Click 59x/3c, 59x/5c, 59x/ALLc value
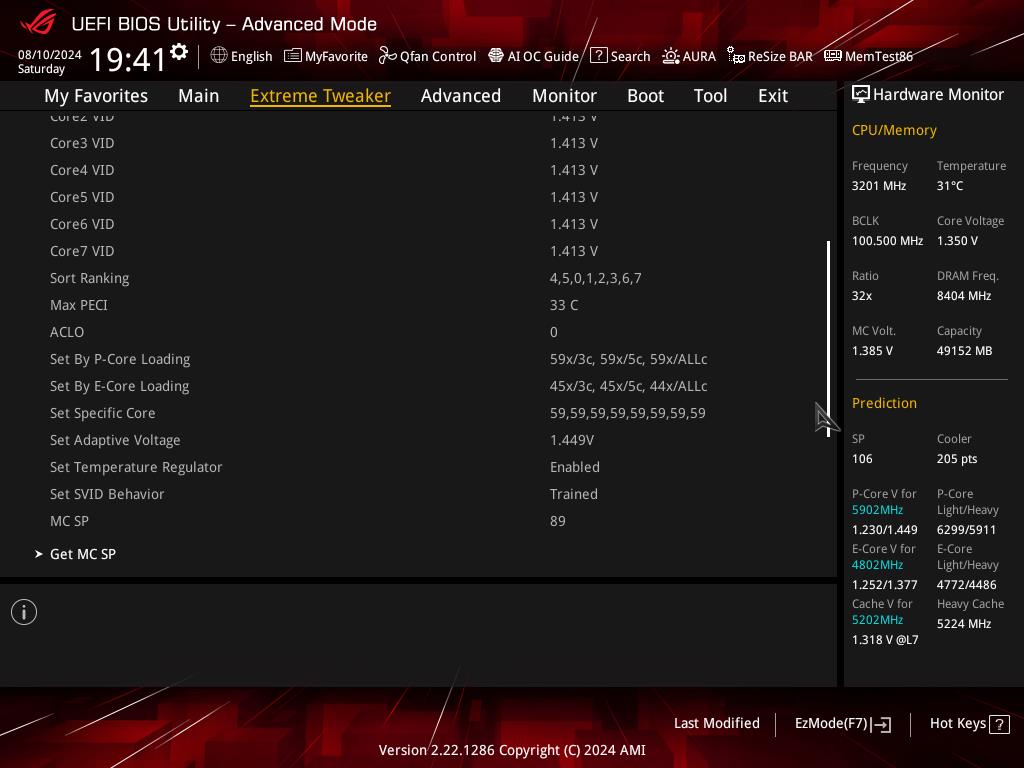1024x768 pixels. (628, 359)
